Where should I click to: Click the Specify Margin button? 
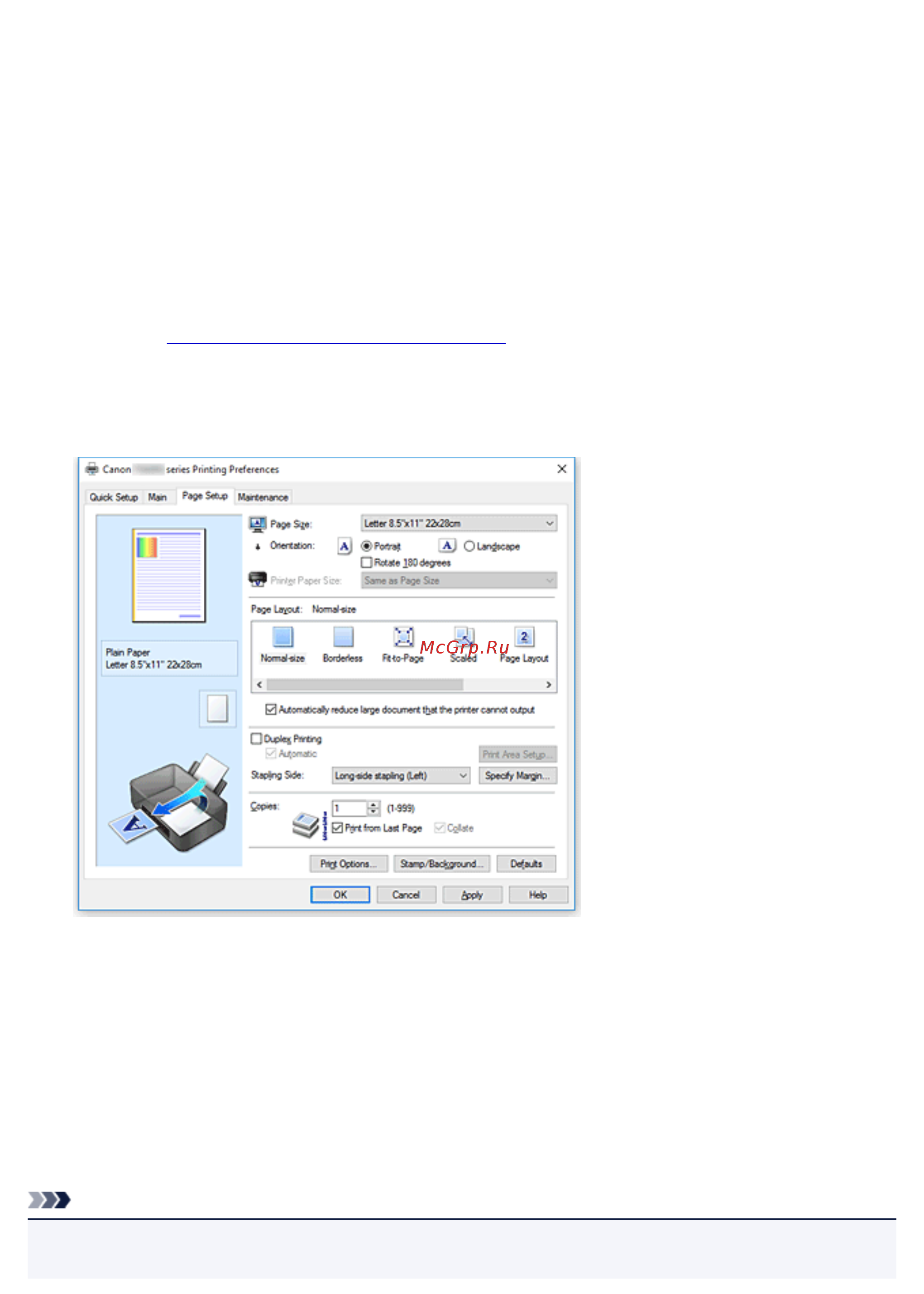518,776
